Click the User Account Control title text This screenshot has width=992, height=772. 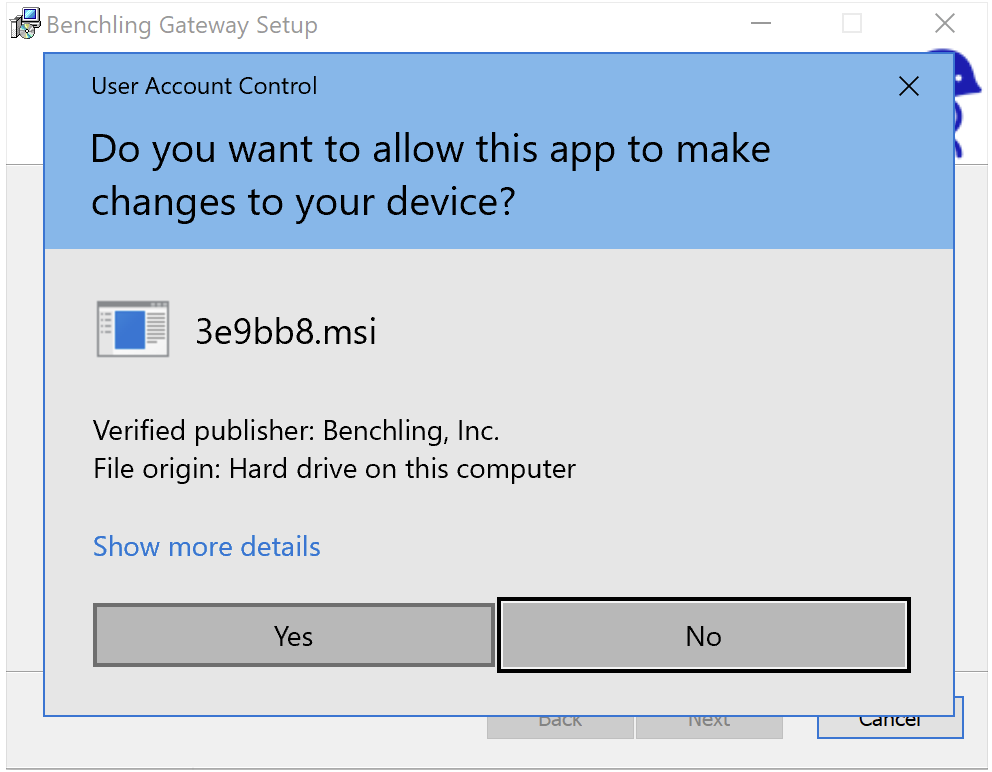click(204, 86)
